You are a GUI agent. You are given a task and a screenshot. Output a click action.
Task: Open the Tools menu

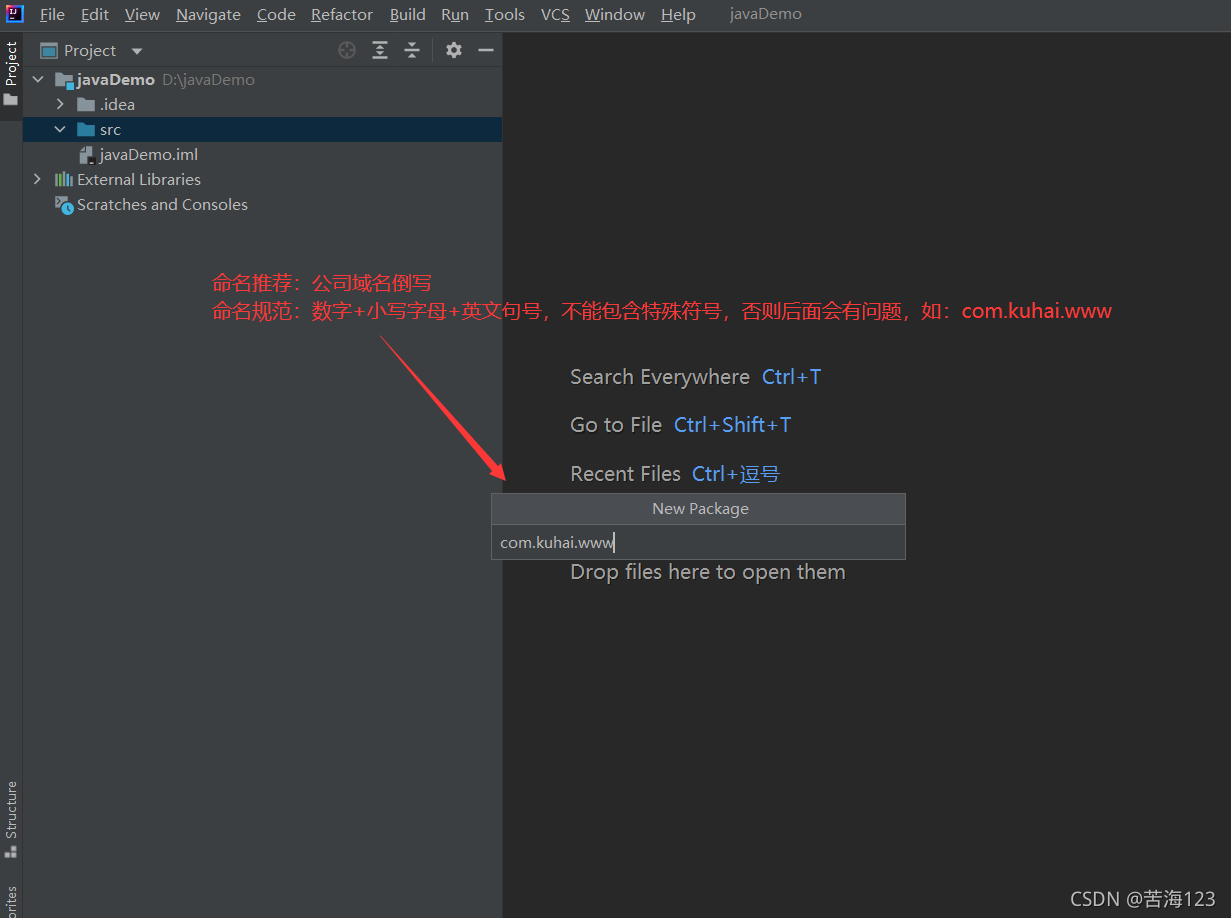tap(505, 14)
